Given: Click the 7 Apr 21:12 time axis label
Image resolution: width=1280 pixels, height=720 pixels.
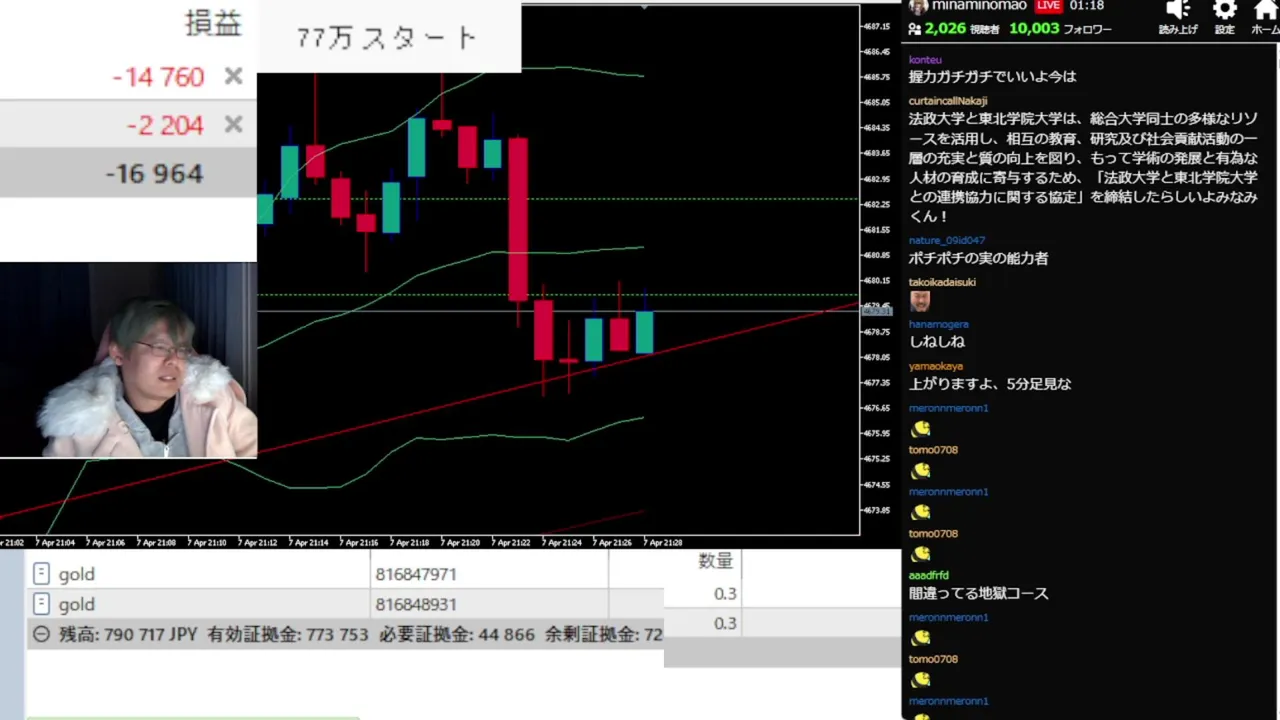Looking at the screenshot, I should click(x=260, y=543).
